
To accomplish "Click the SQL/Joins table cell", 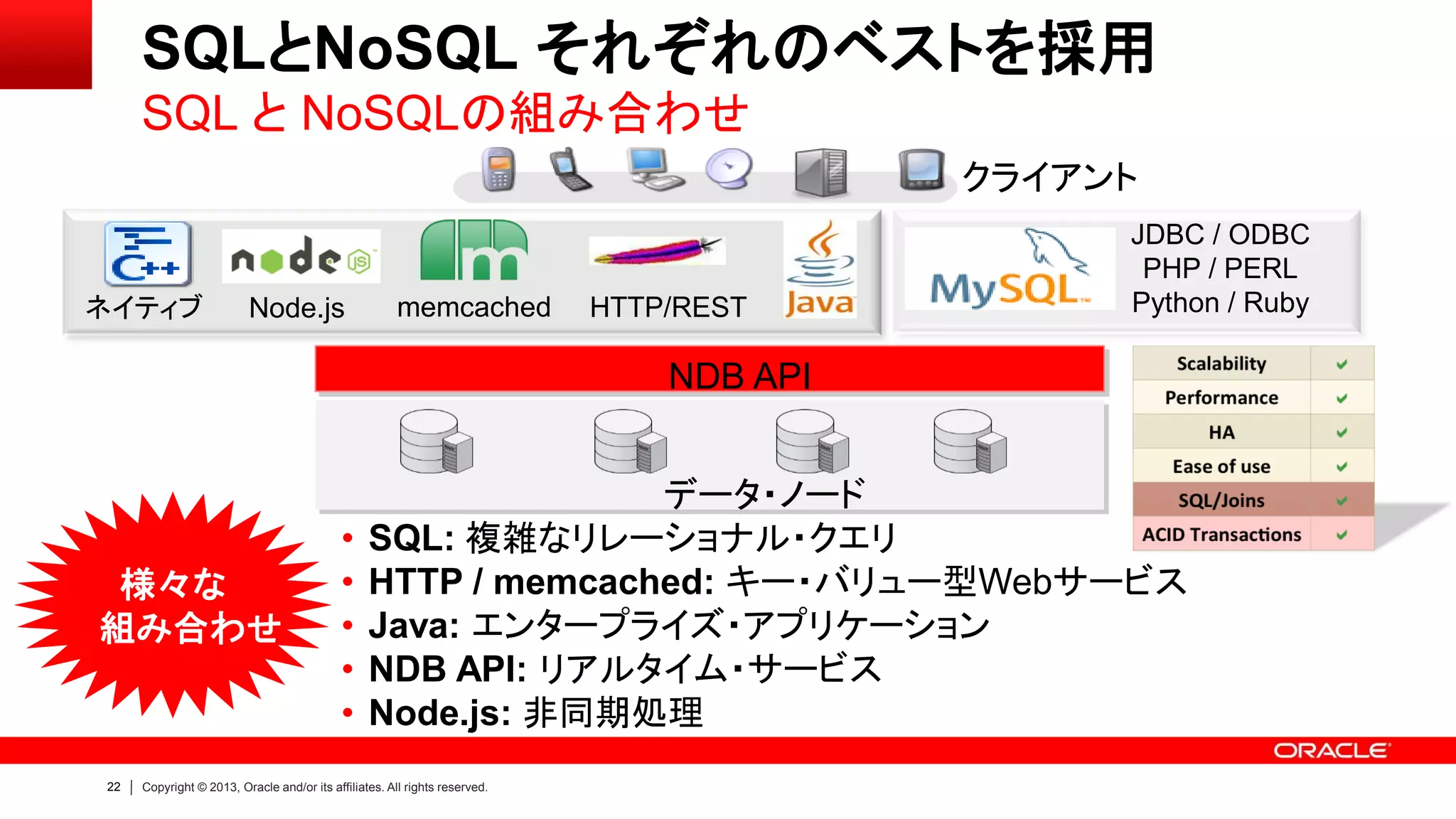I will tap(1221, 500).
